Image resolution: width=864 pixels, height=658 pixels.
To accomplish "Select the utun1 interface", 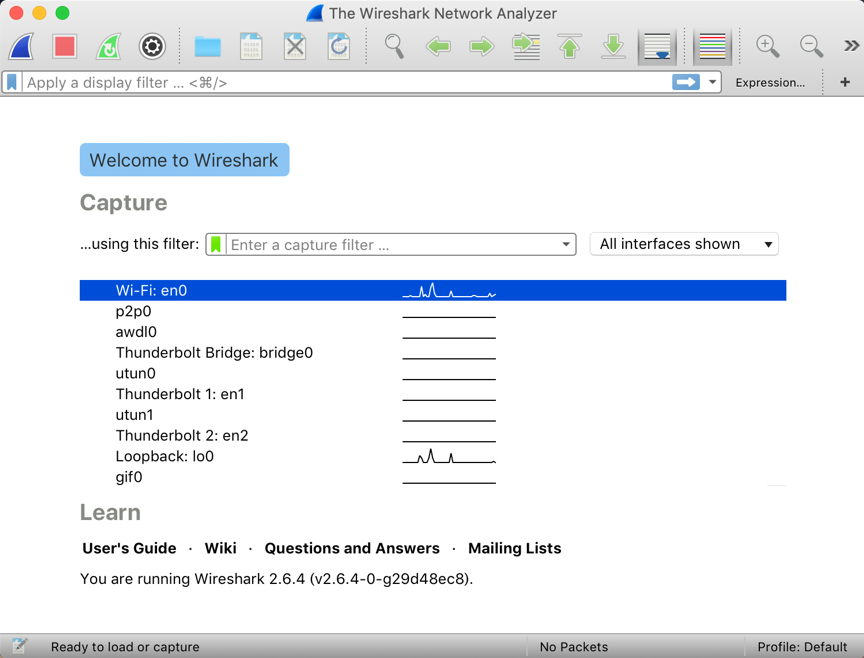I will 433,415.
